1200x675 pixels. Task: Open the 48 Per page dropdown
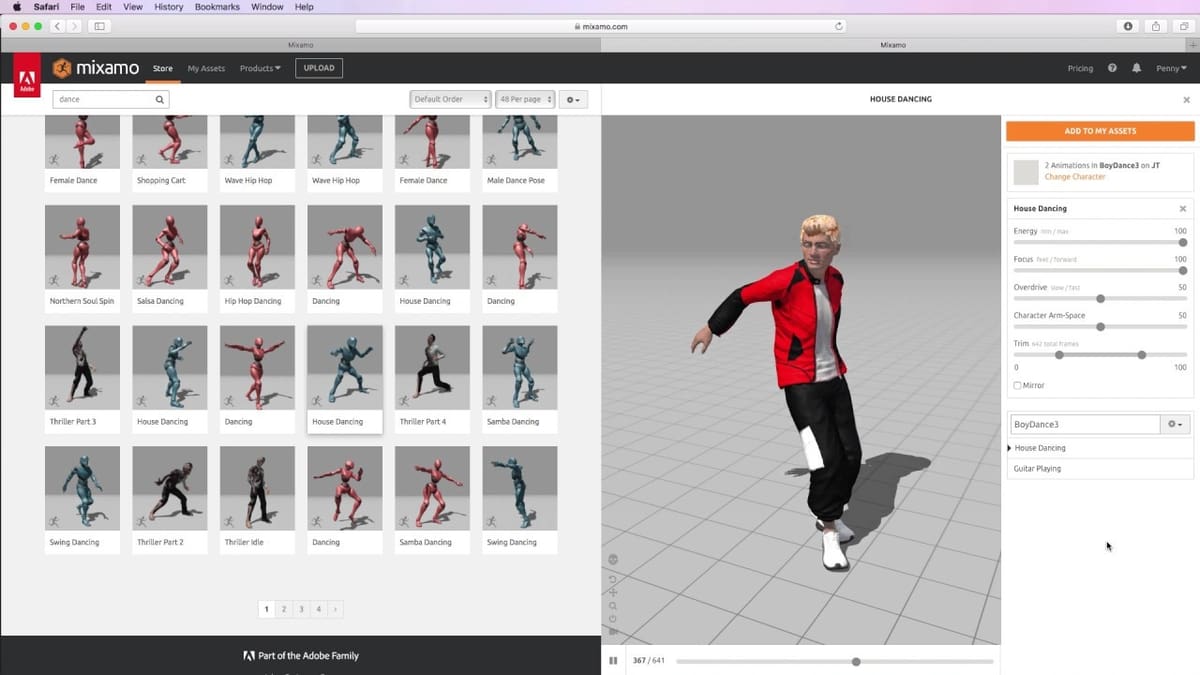click(525, 99)
